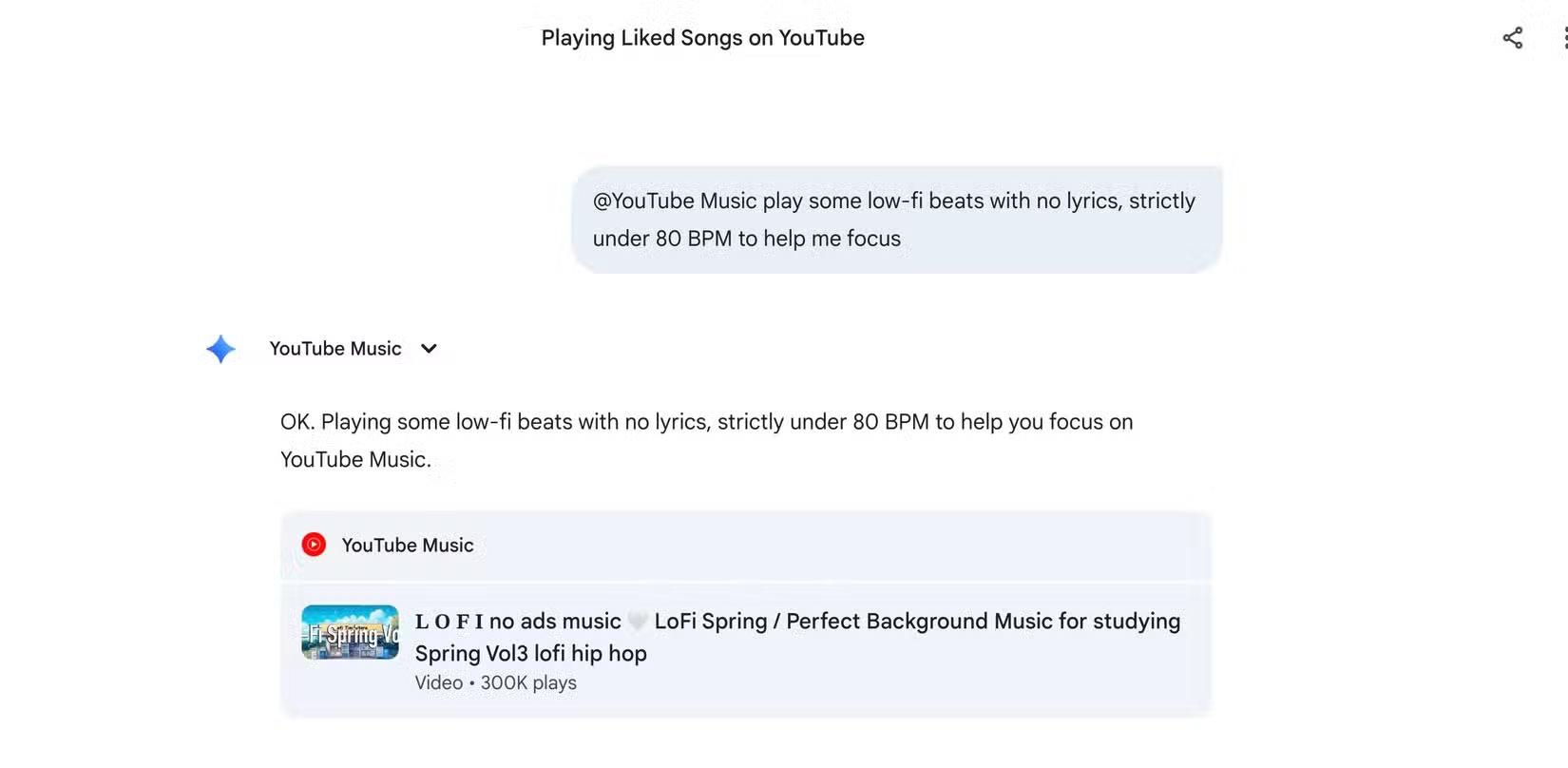Screen dimensions: 1568x768
Task: Click the YouTube Music header in the card
Action: [x=407, y=545]
